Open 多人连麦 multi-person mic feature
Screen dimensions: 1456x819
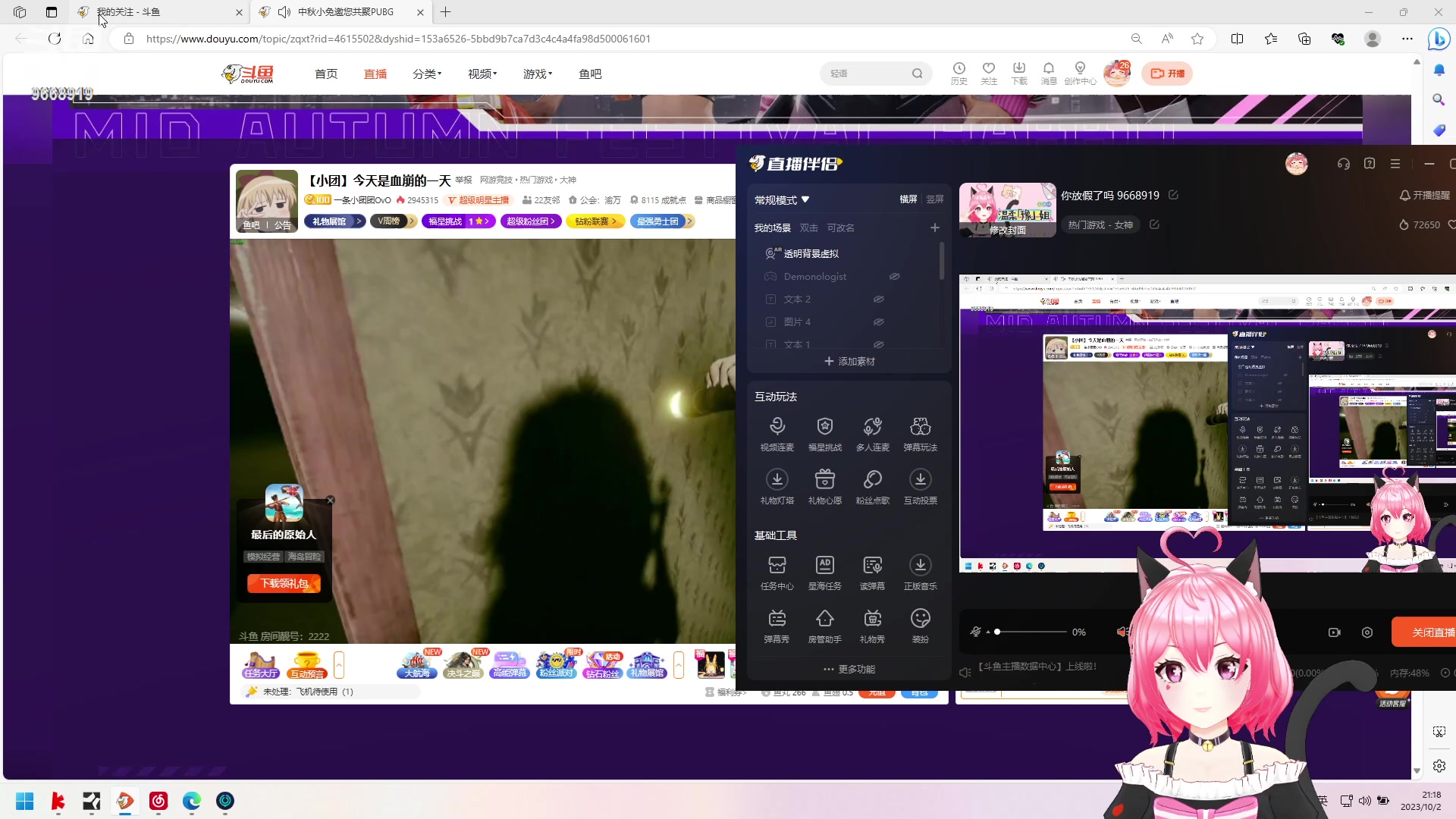[872, 434]
